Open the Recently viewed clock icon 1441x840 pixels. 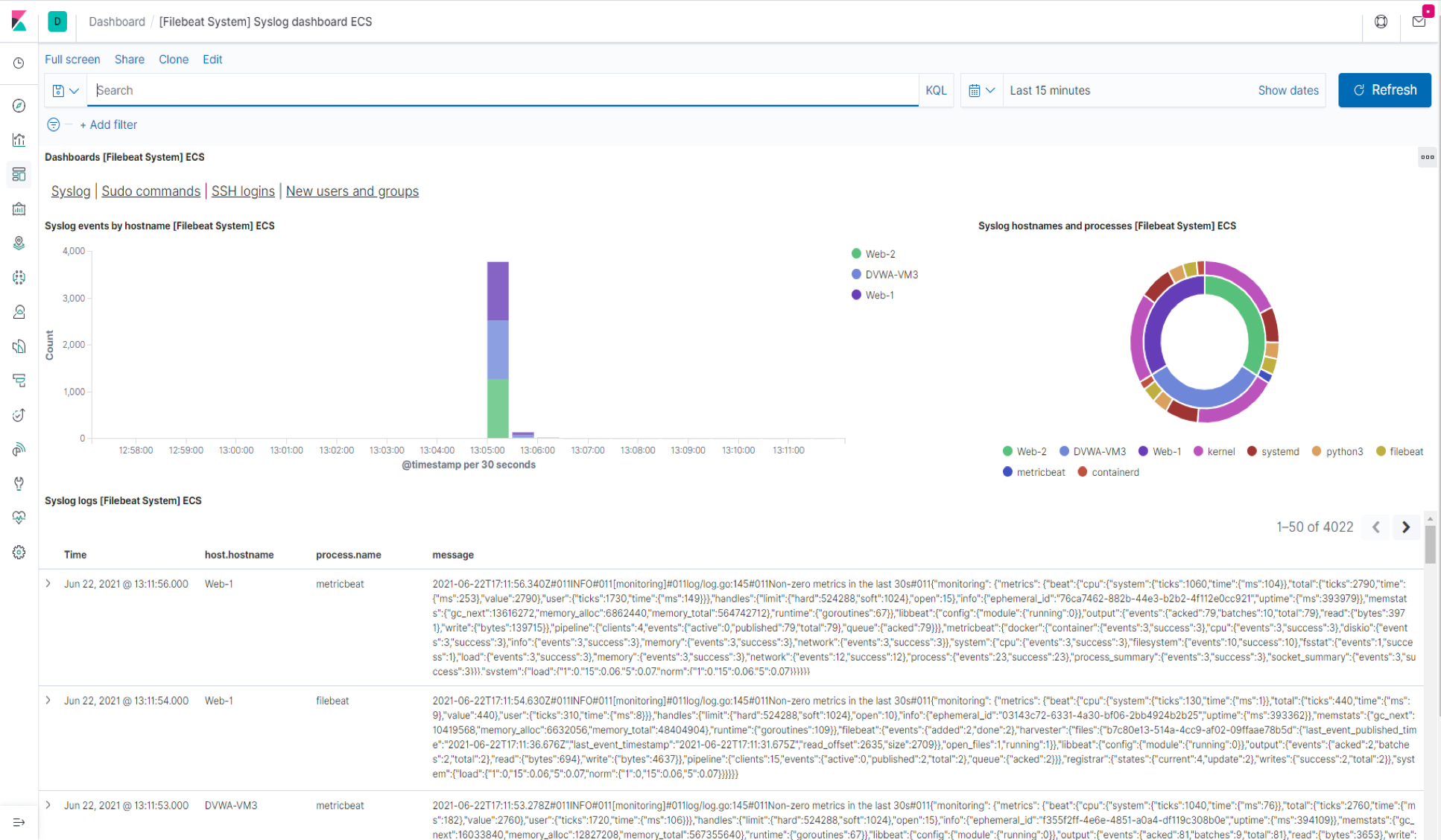[x=19, y=63]
